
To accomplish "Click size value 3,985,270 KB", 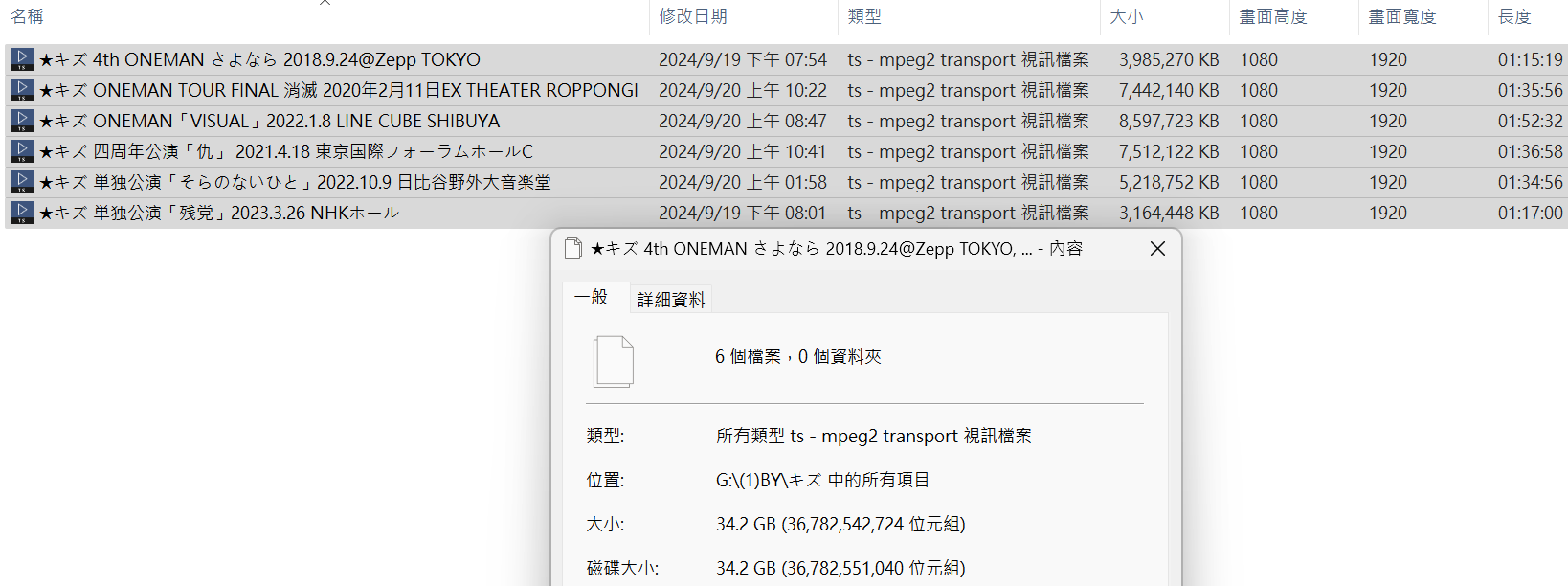I will (x=1169, y=59).
